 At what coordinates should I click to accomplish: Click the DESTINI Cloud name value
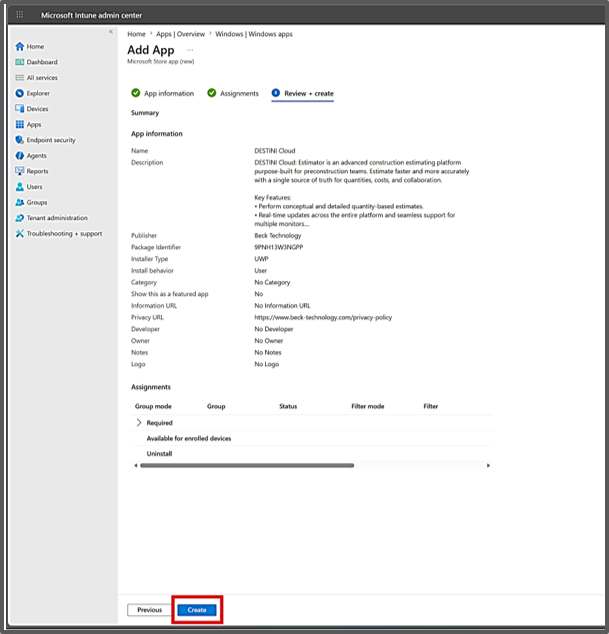pos(275,151)
